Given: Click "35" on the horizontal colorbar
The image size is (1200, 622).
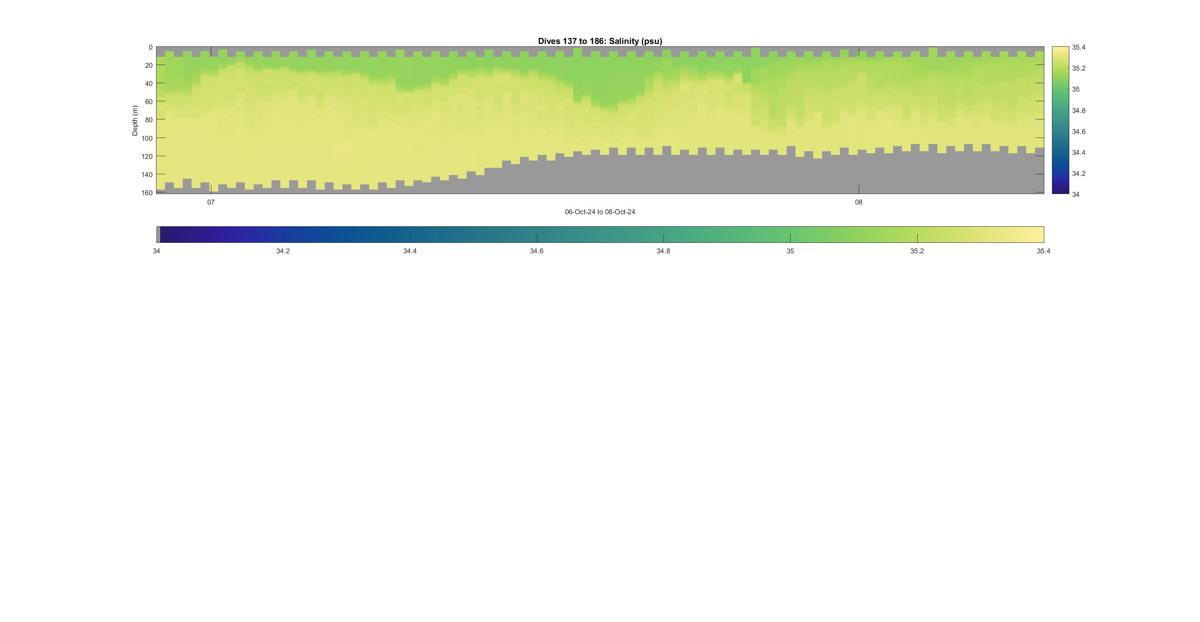Looking at the screenshot, I should coord(790,251).
